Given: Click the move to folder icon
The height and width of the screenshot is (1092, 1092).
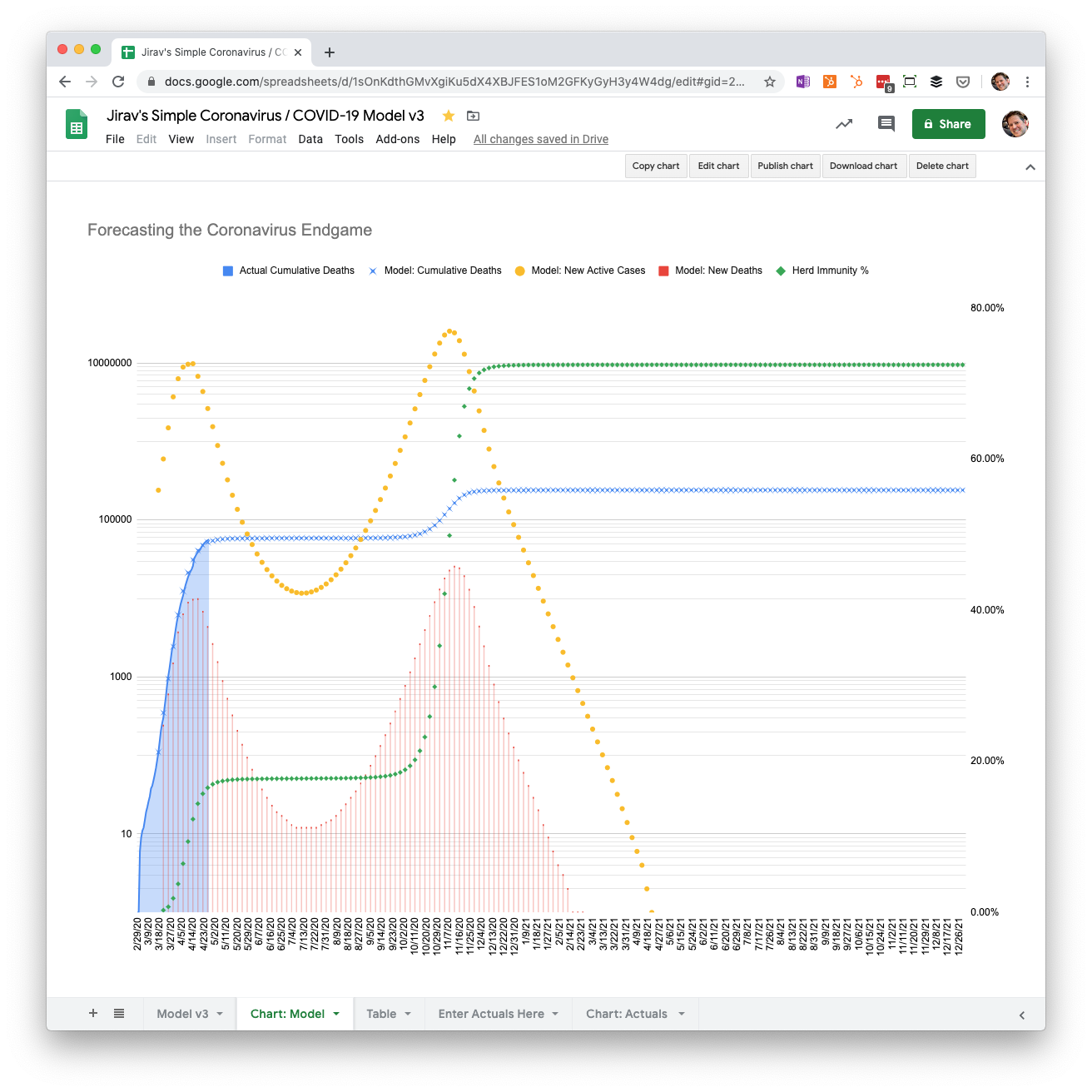Looking at the screenshot, I should click(x=474, y=116).
